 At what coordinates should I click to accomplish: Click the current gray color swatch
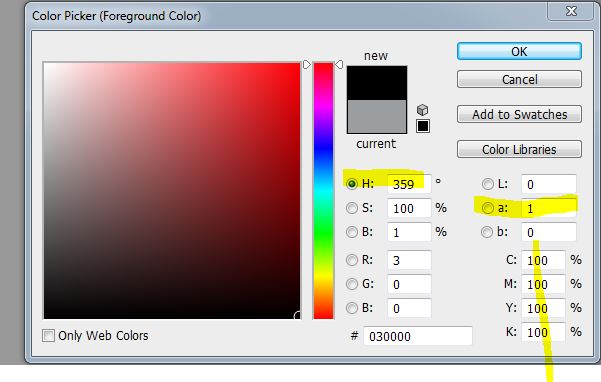pos(377,116)
